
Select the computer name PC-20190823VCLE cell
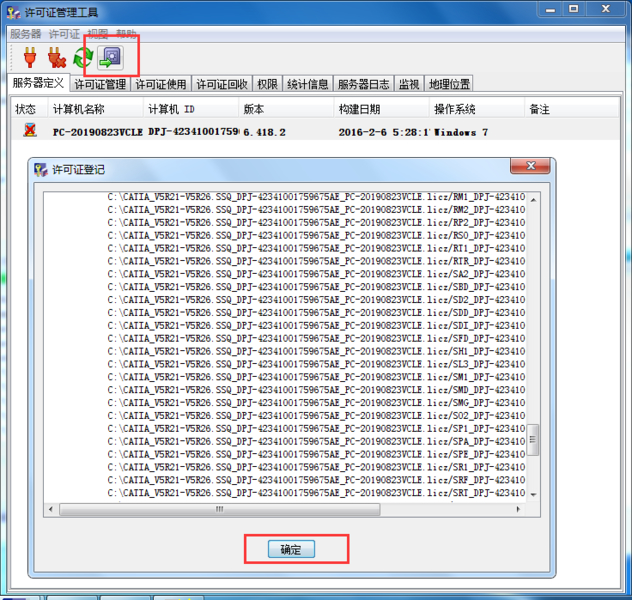point(98,132)
